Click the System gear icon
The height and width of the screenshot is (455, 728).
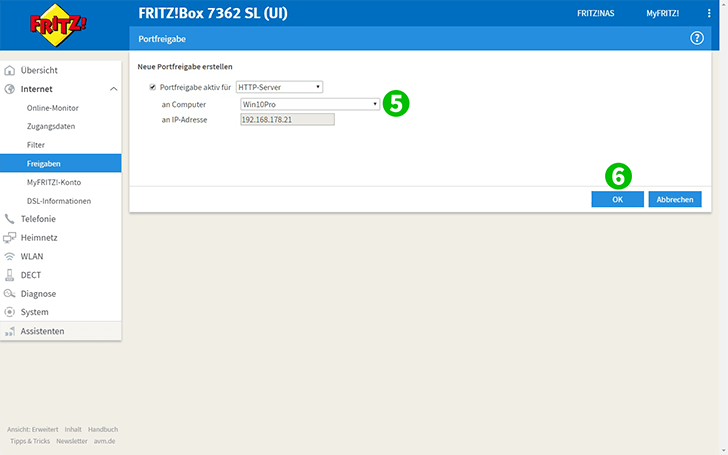click(10, 312)
